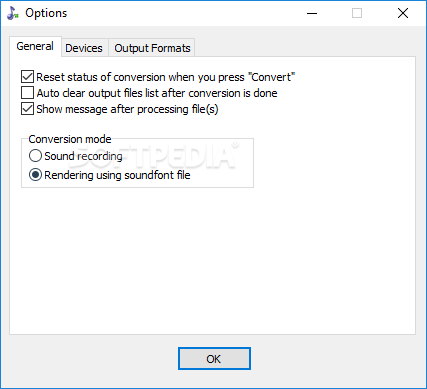
Task: Switch to the General tab
Action: click(35, 46)
